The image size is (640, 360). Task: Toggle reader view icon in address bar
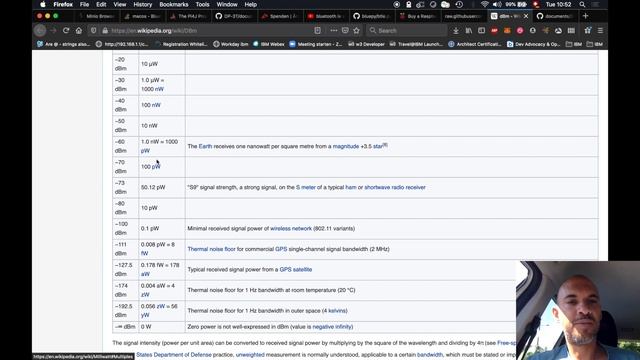[317, 31]
